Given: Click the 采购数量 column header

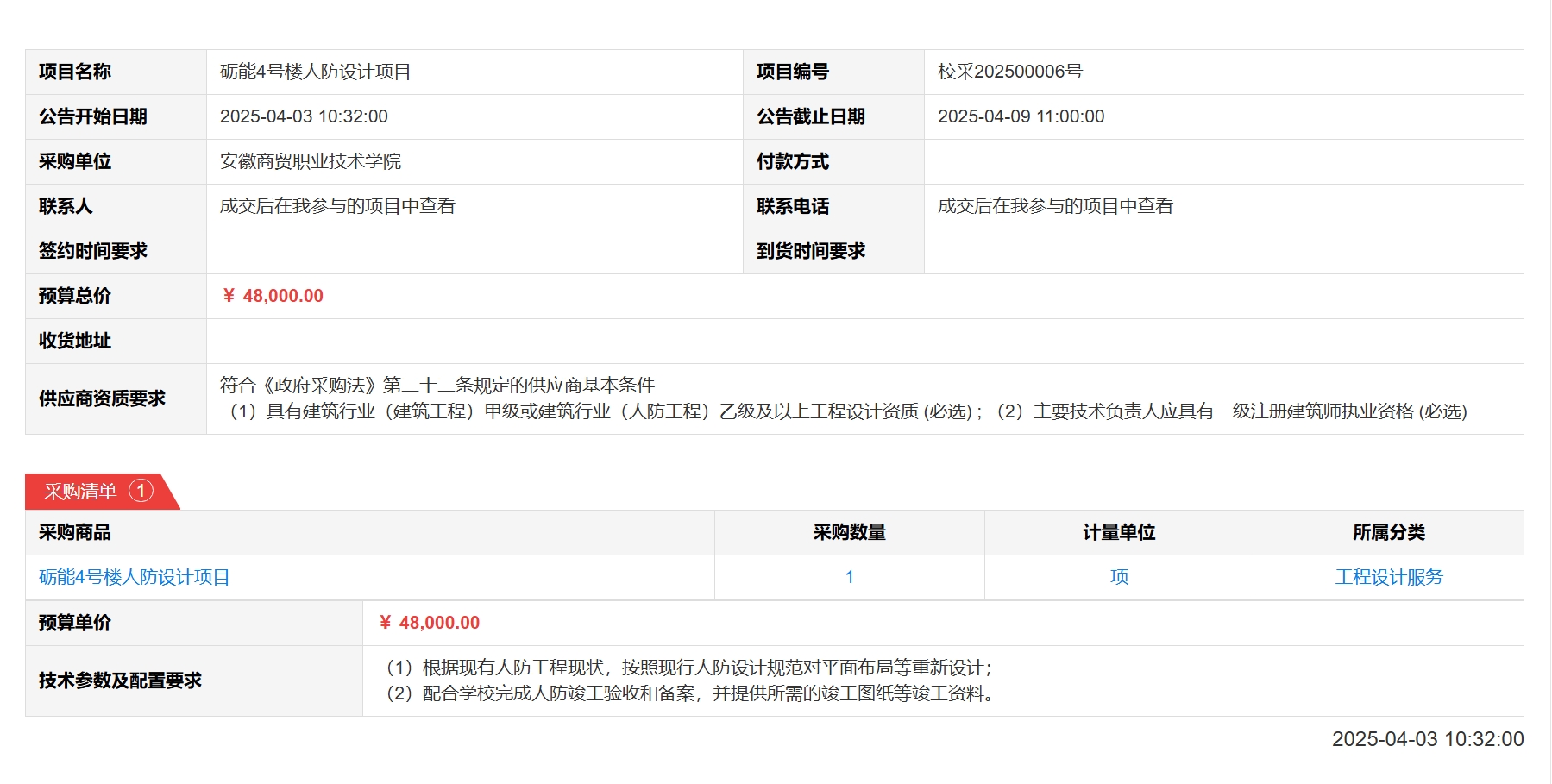Looking at the screenshot, I should pos(849,532).
